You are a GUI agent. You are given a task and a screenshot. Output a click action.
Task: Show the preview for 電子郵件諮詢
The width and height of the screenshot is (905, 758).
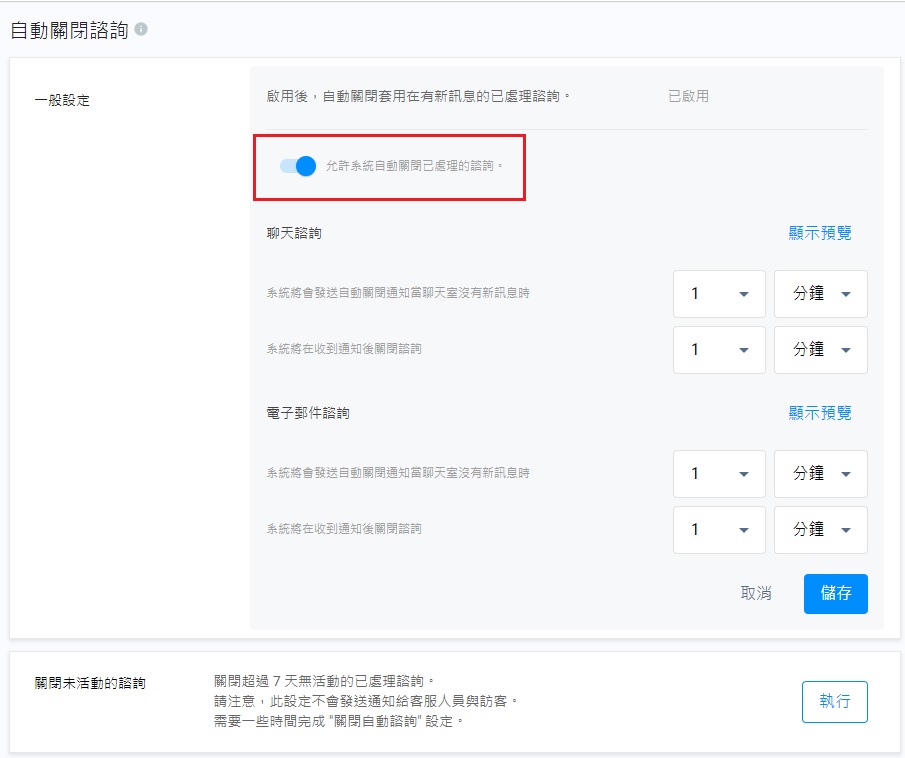click(818, 411)
